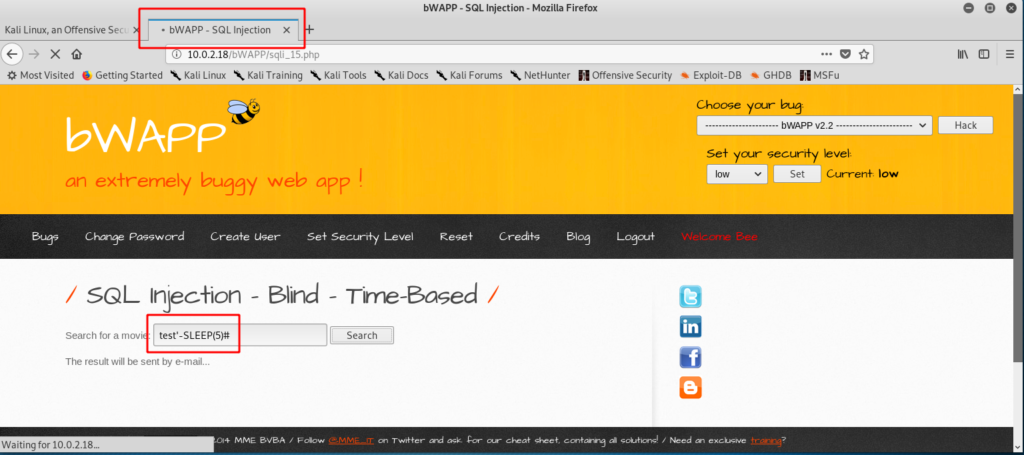
Task: Open the Exploit-DB bookmark
Action: point(711,75)
